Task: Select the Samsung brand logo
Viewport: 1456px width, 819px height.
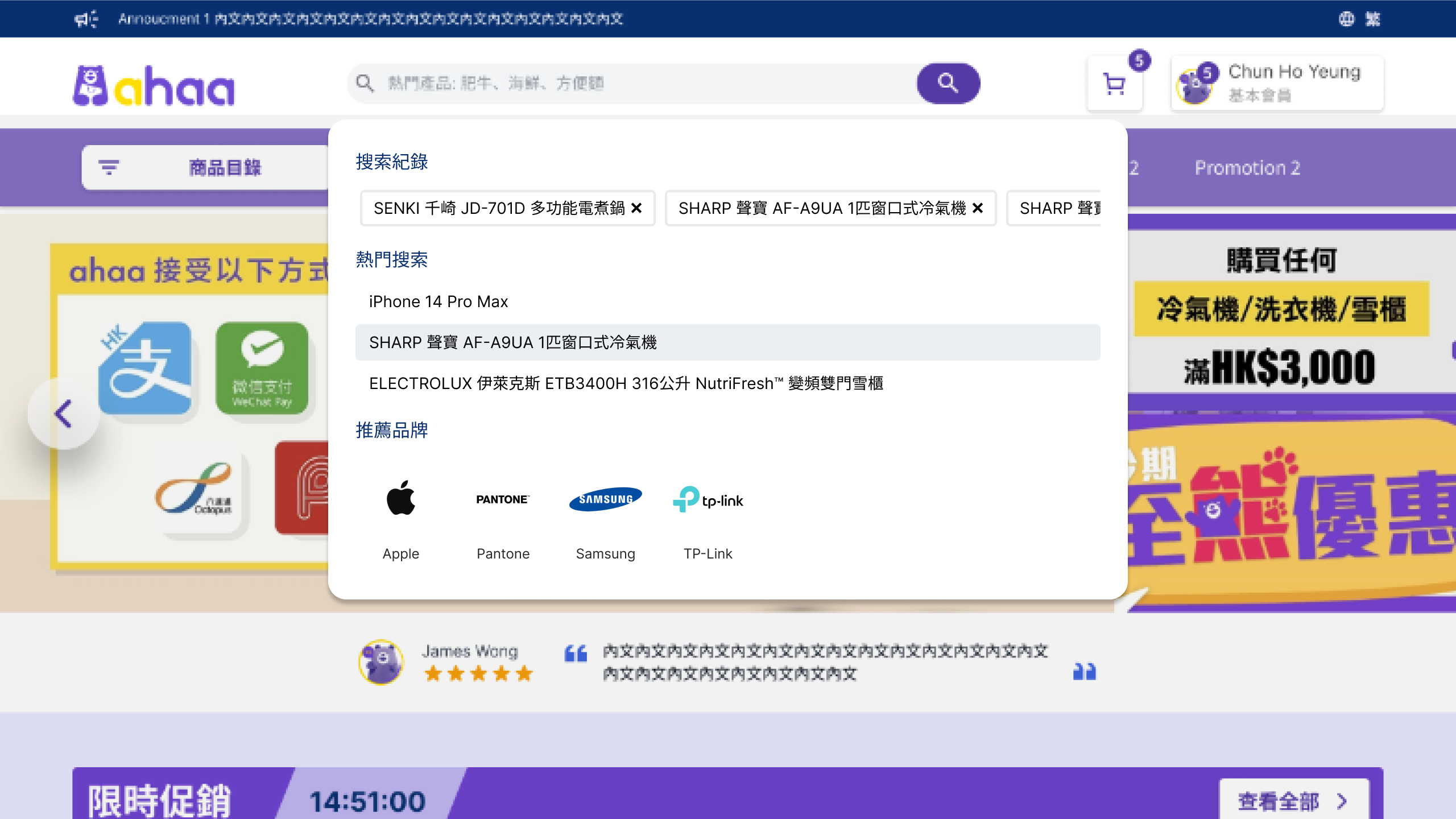Action: click(x=605, y=499)
